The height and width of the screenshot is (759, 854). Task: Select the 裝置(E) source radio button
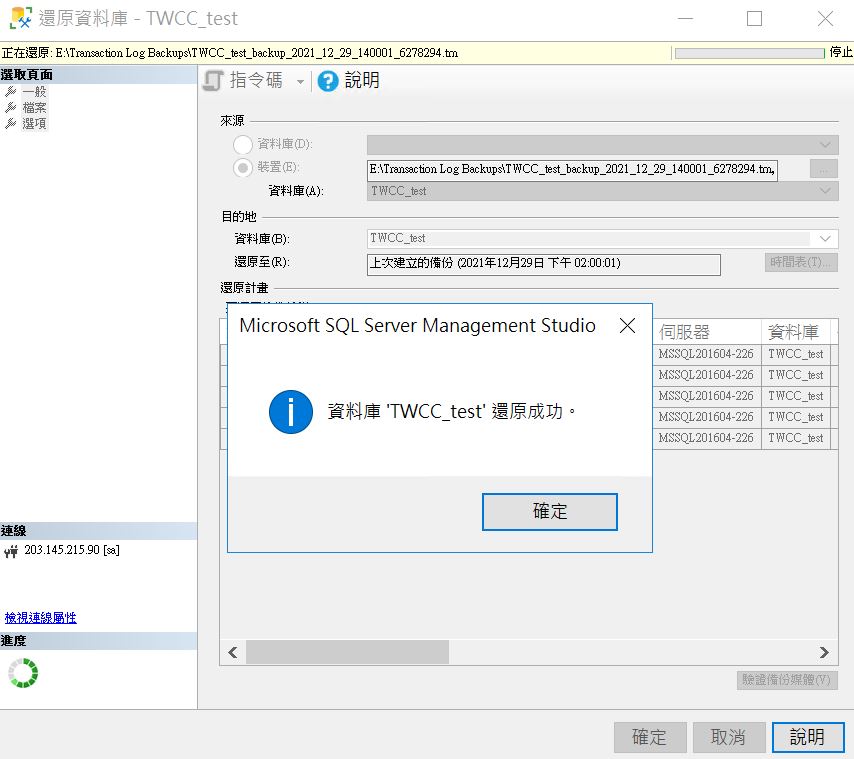(242, 167)
